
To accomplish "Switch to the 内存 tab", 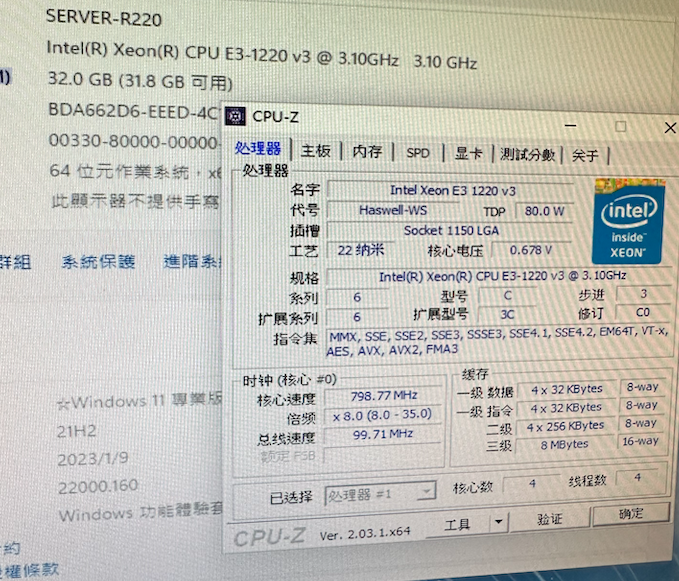I will click(x=367, y=152).
